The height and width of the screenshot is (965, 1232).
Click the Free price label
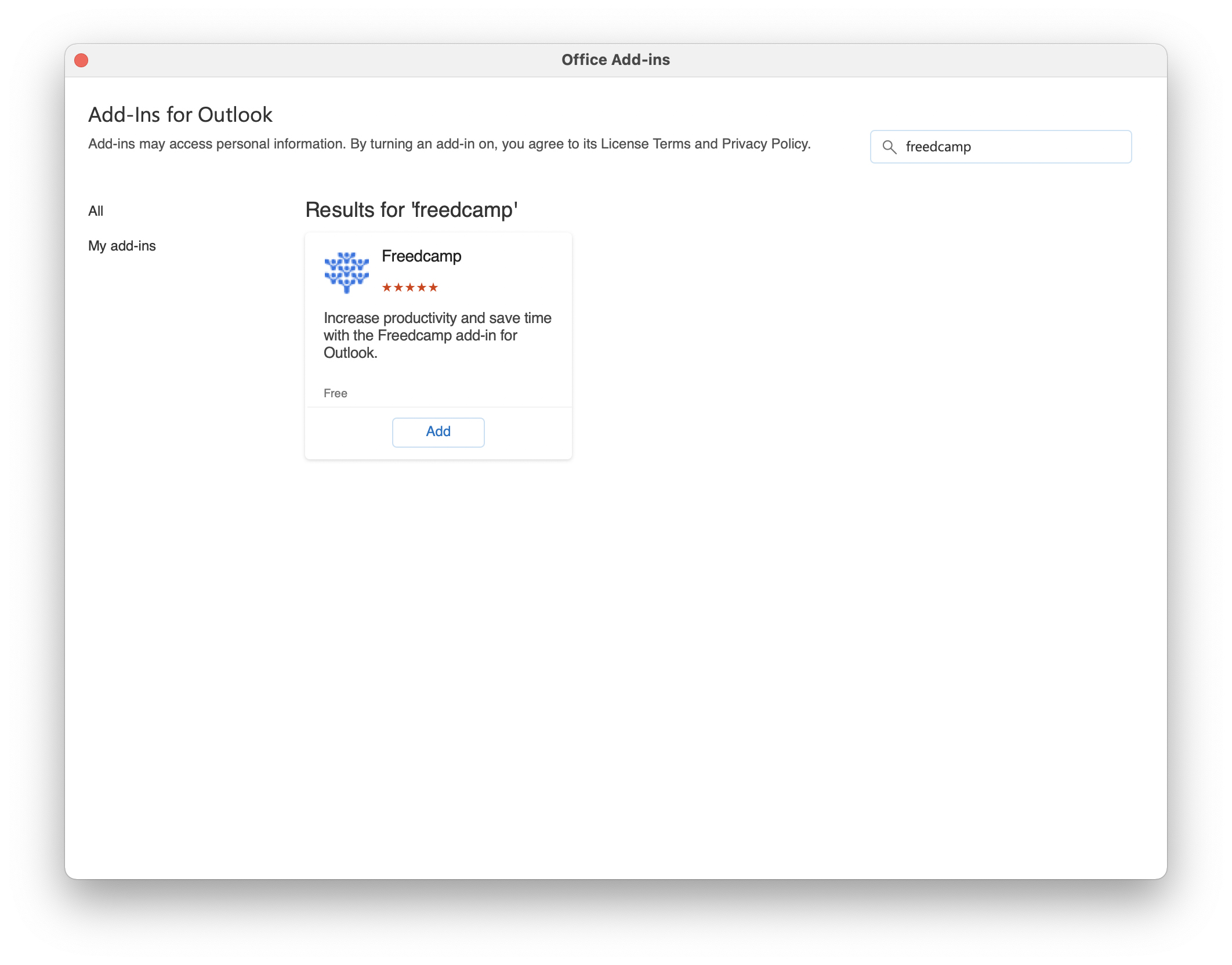(335, 393)
